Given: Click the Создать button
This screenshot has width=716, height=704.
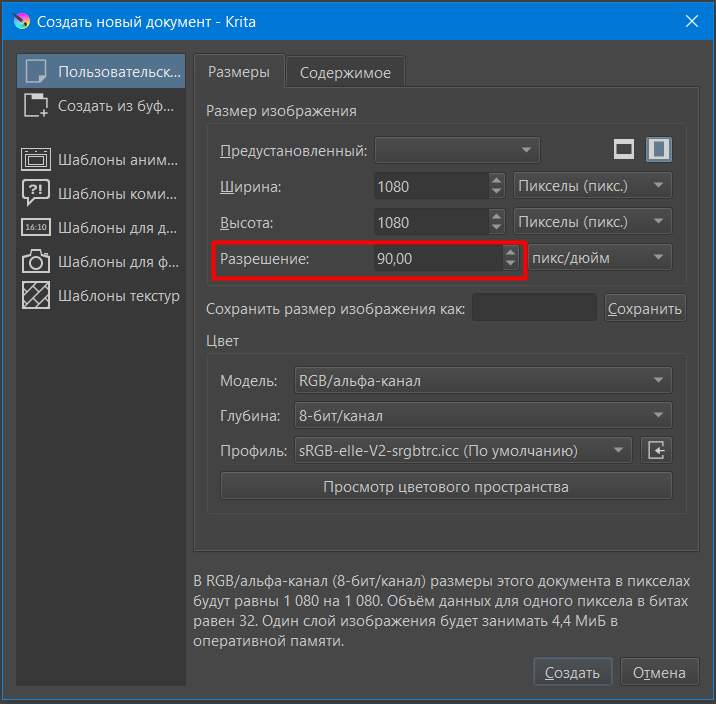Looking at the screenshot, I should pyautogui.click(x=572, y=673).
